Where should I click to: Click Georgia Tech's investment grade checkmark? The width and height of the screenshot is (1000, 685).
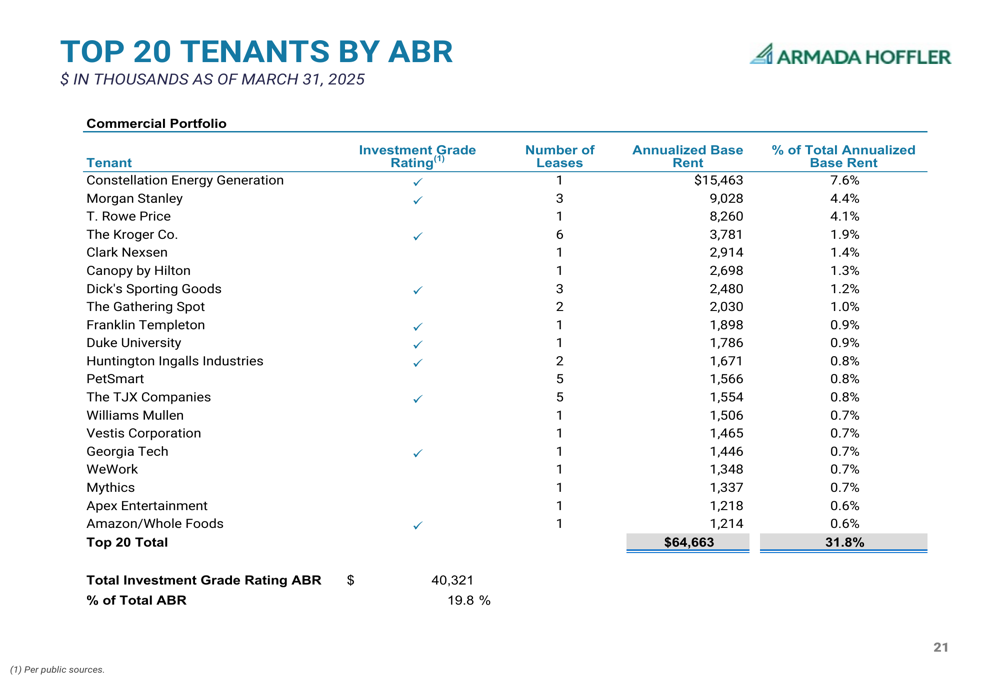pos(418,453)
